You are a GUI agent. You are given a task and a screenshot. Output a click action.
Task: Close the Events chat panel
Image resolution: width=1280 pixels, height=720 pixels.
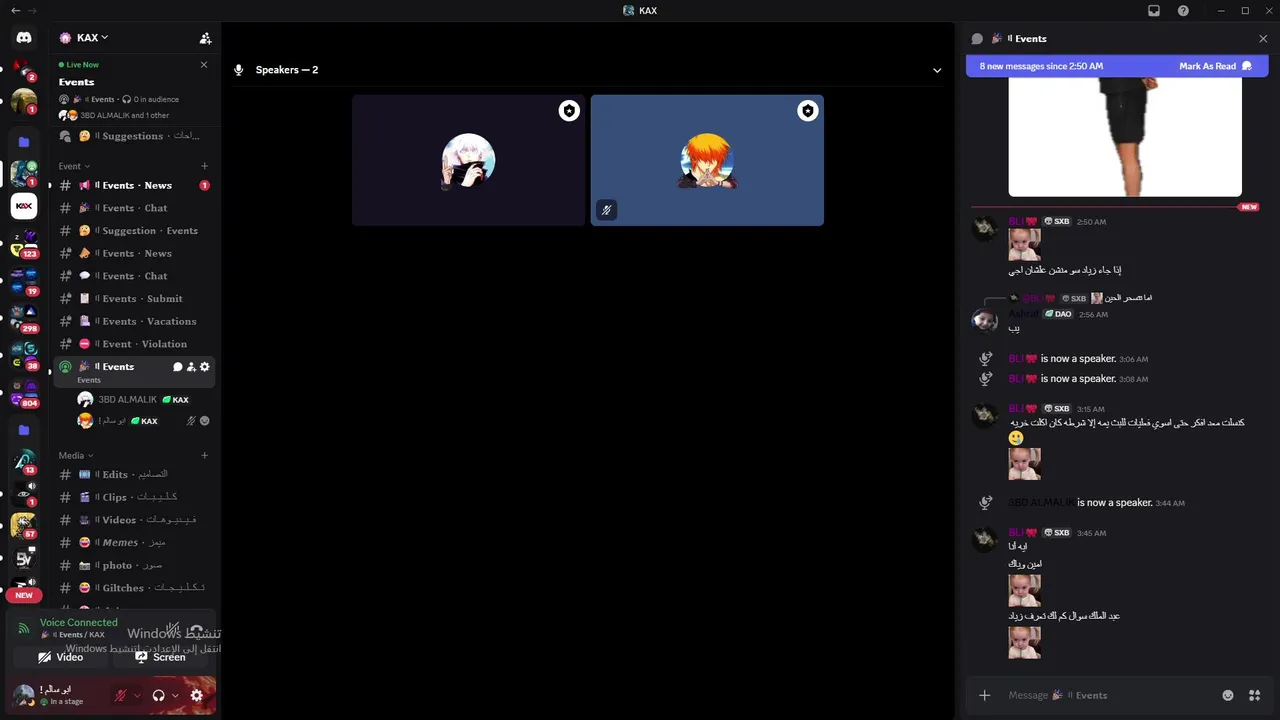1263,39
